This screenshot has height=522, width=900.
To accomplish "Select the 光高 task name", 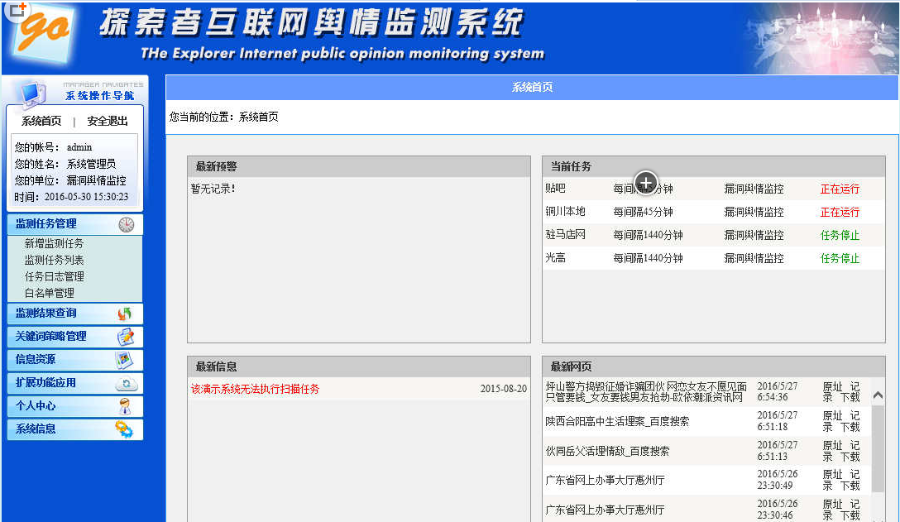I will click(x=555, y=258).
